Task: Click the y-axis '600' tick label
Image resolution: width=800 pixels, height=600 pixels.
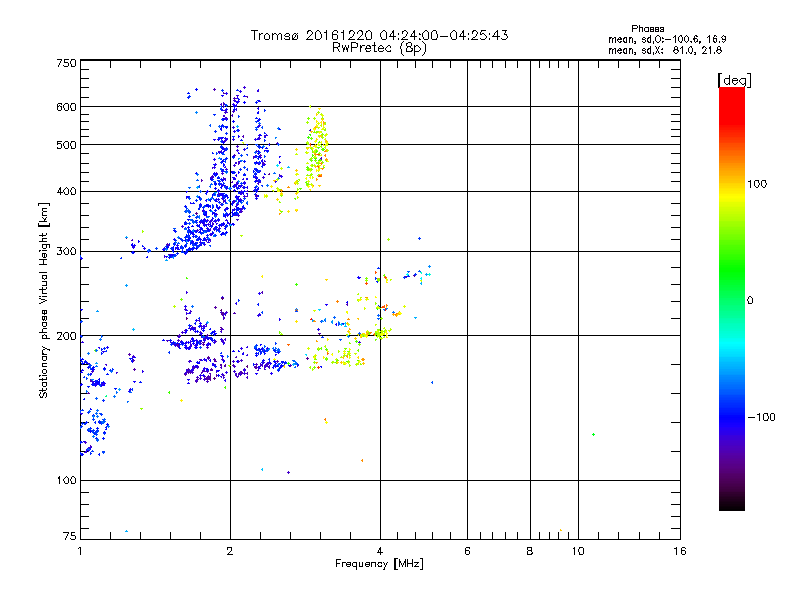Action: tap(66, 107)
